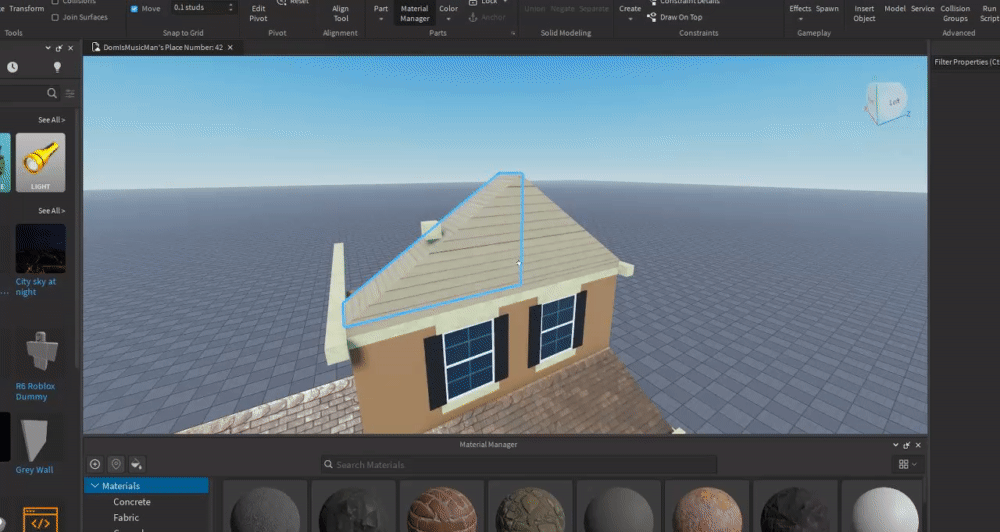Pop out the Material Manager panel
This screenshot has width=1000, height=532.
click(x=906, y=445)
